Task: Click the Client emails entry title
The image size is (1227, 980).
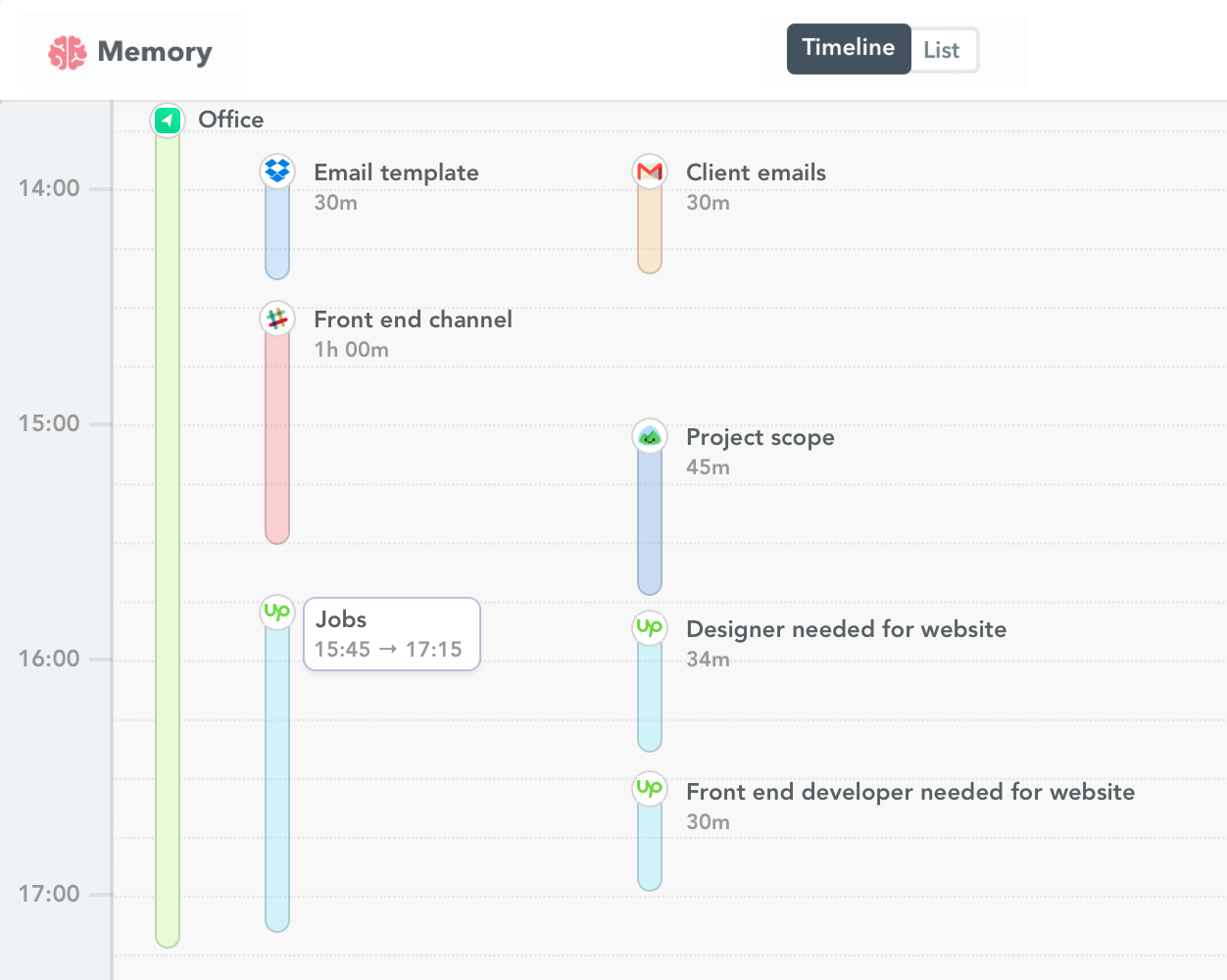Action: [756, 171]
